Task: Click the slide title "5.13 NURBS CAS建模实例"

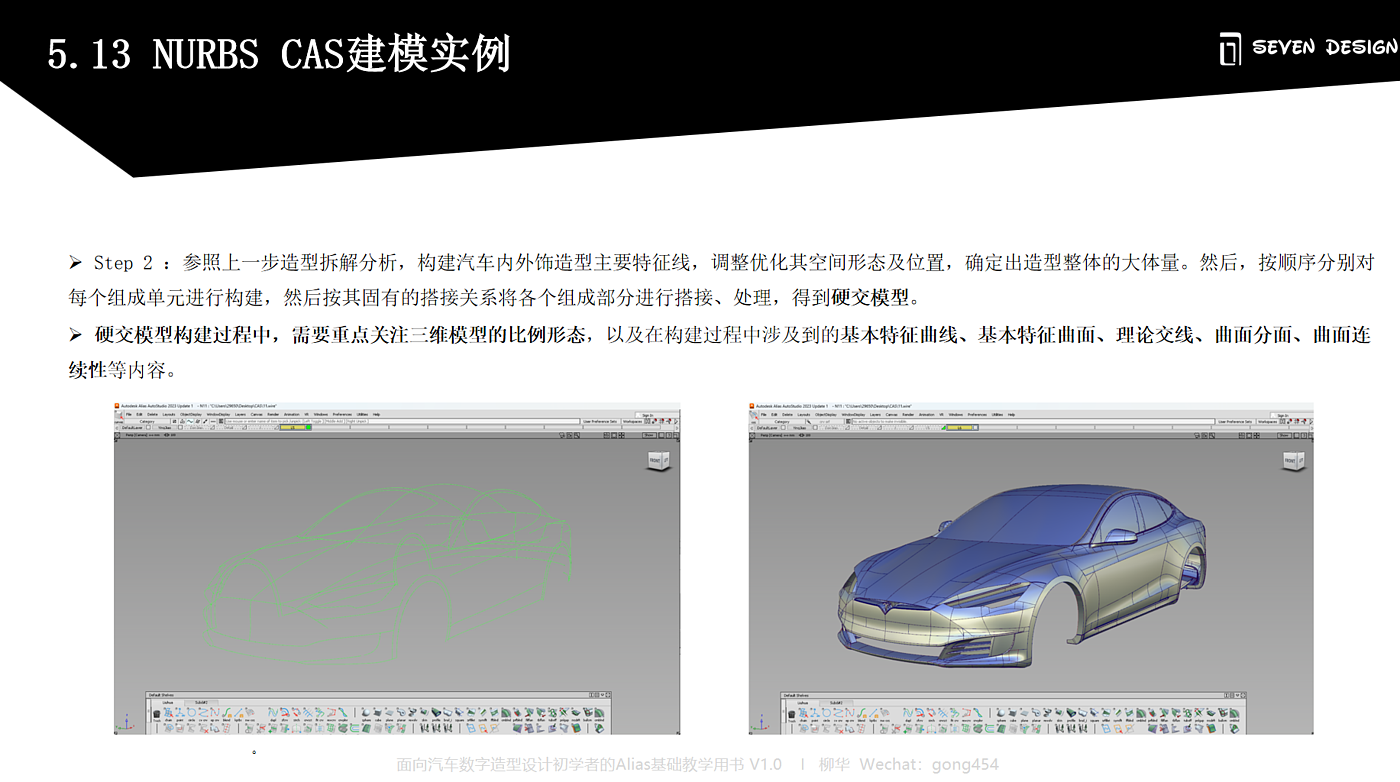Action: 279,54
